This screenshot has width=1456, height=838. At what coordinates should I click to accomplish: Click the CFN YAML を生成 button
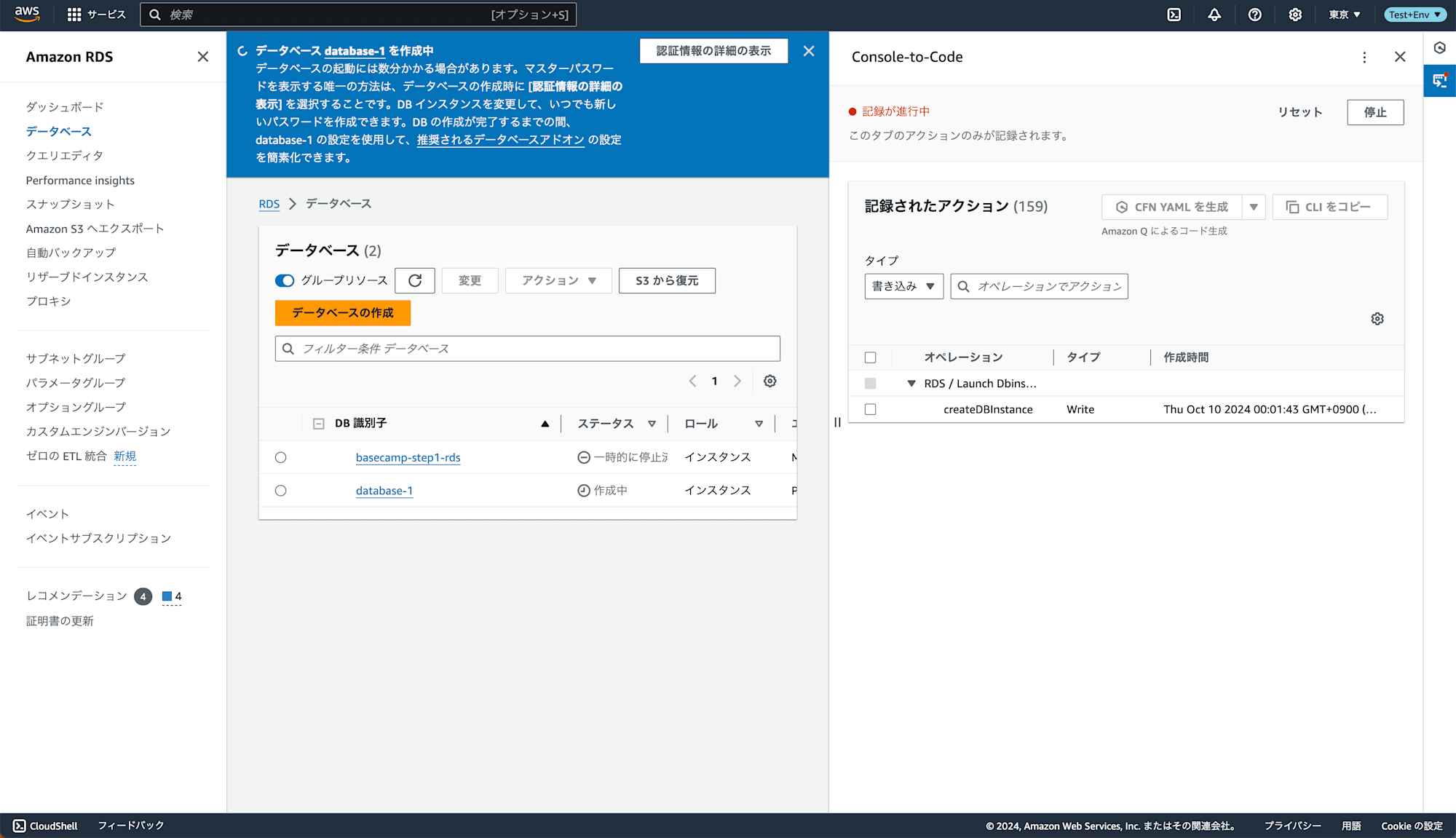coord(1171,207)
